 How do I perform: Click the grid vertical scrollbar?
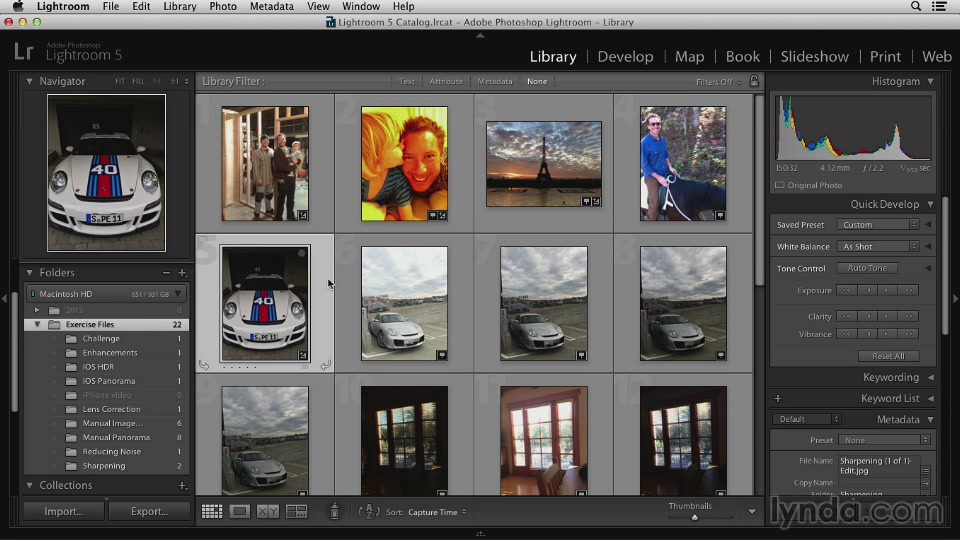click(759, 190)
